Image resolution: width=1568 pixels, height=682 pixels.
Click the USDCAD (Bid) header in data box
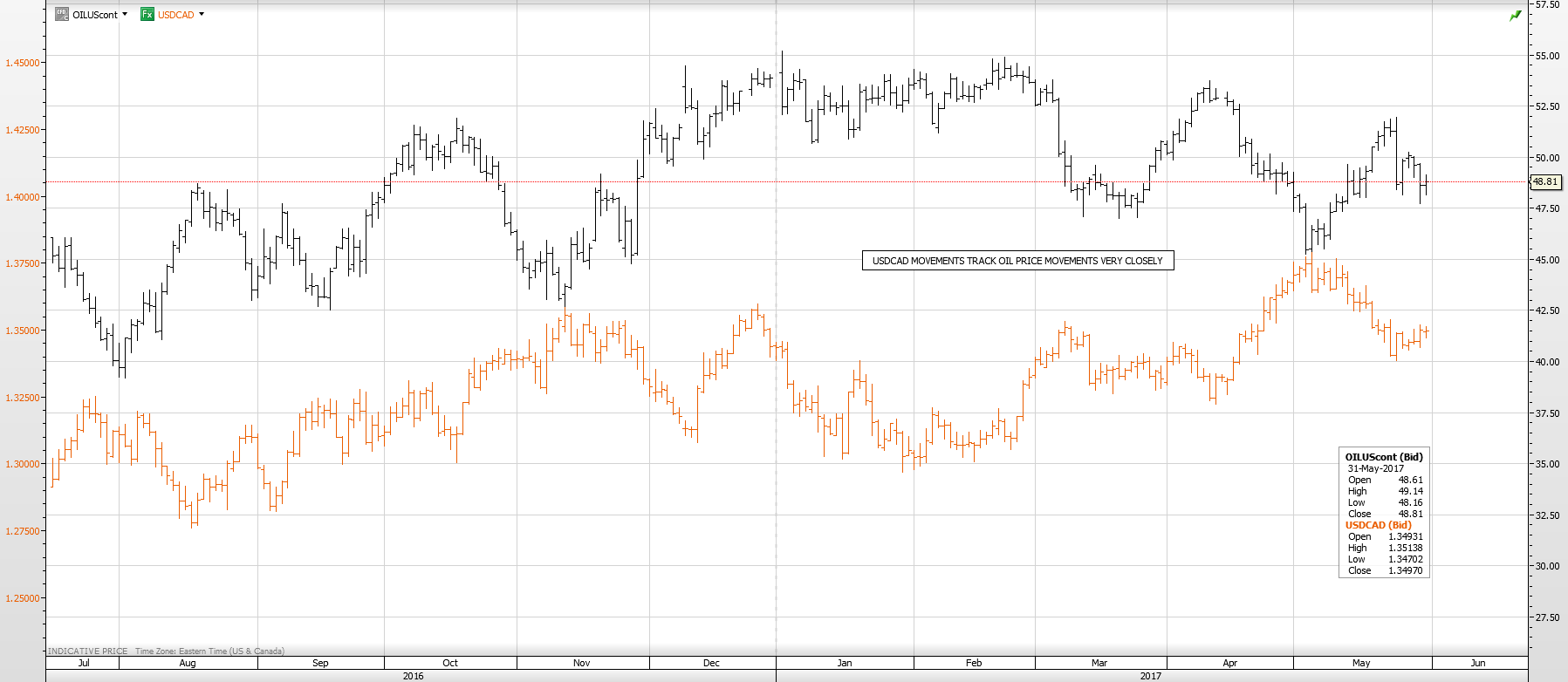click(1378, 525)
